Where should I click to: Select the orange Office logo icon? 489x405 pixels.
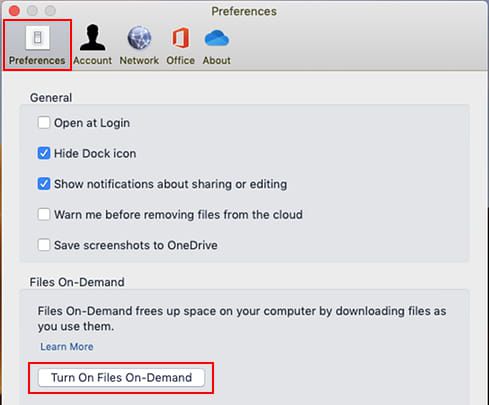pos(181,38)
